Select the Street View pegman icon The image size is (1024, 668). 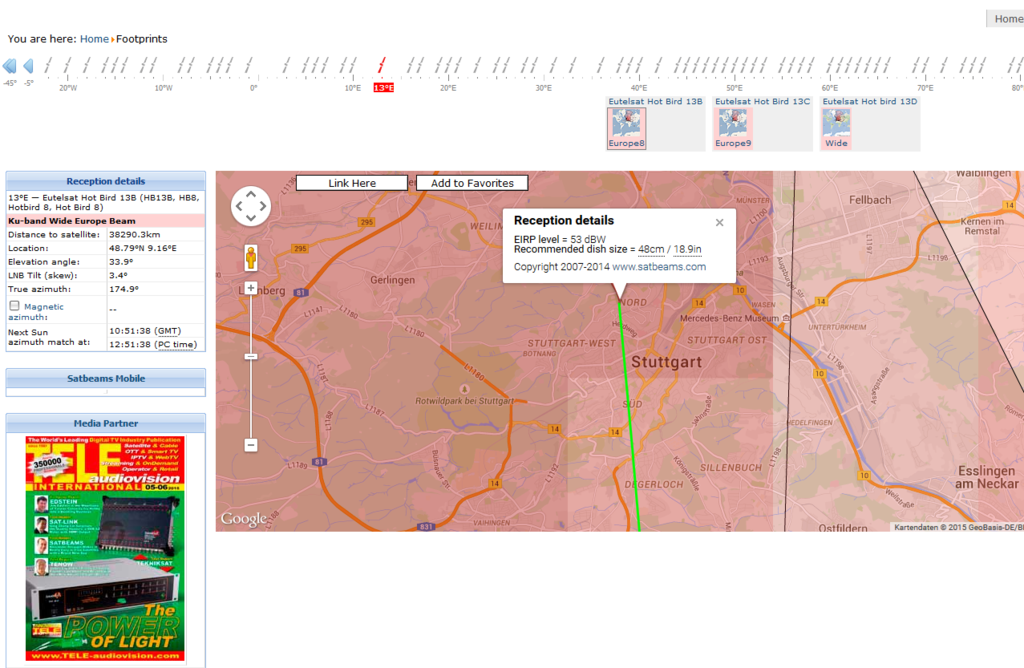click(x=251, y=257)
